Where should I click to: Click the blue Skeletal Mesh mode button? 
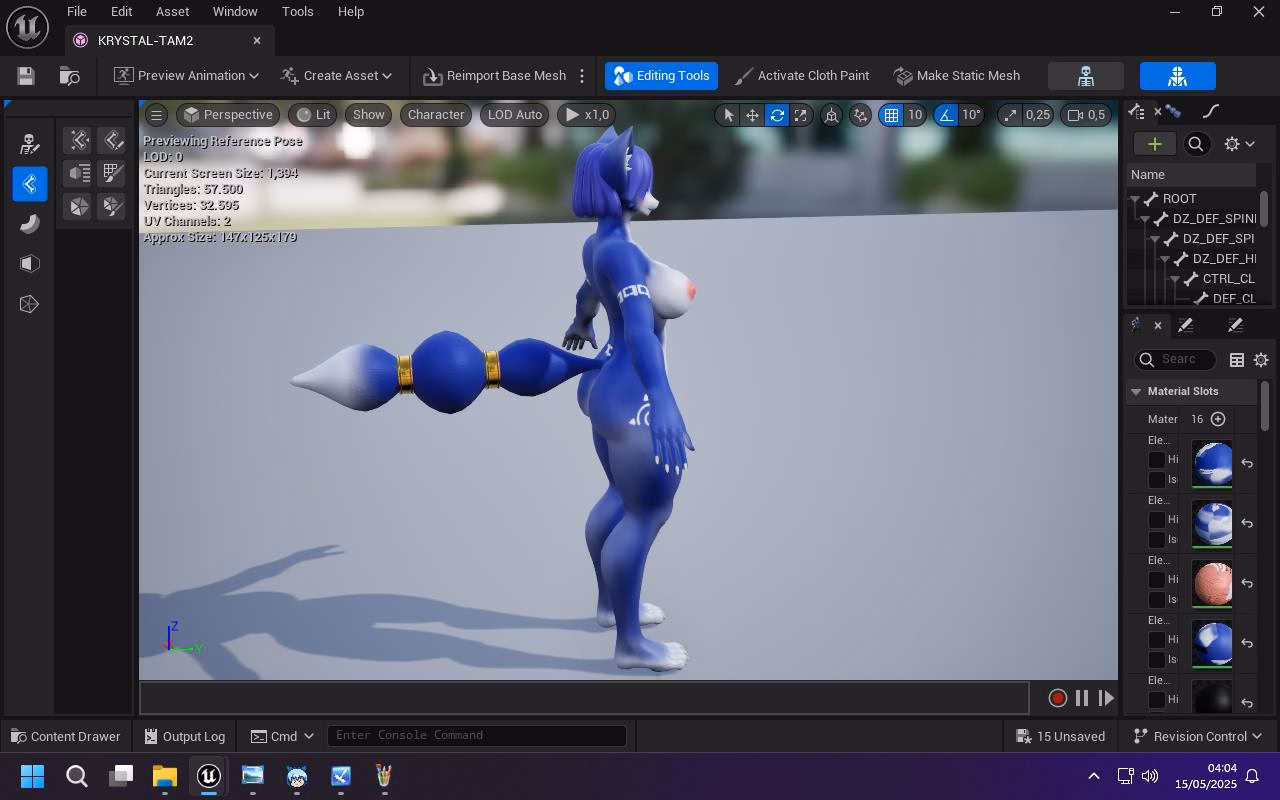coord(1177,76)
